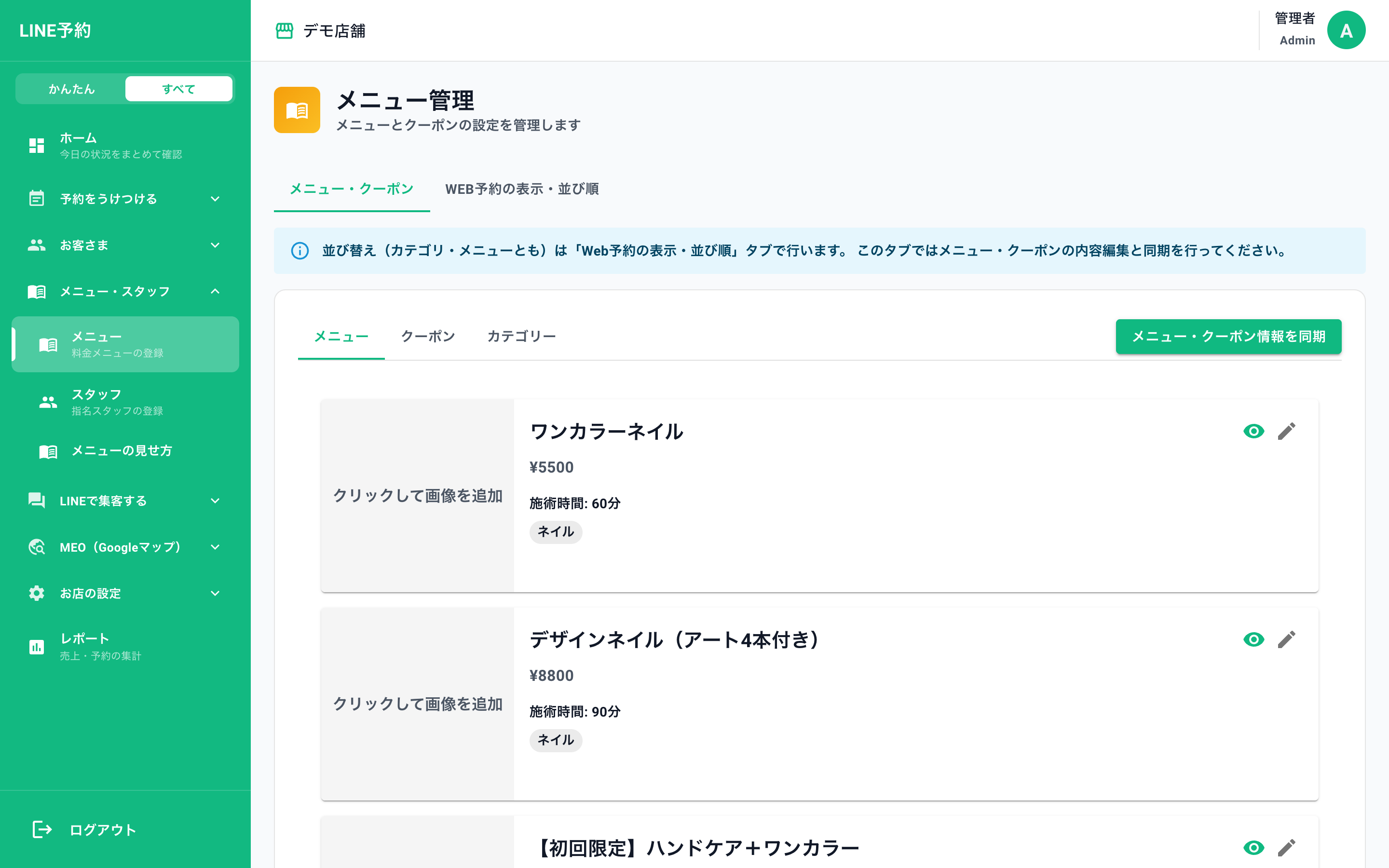Switch sidebar mode to かんたん
Image resolution: width=1389 pixels, height=868 pixels.
71,89
